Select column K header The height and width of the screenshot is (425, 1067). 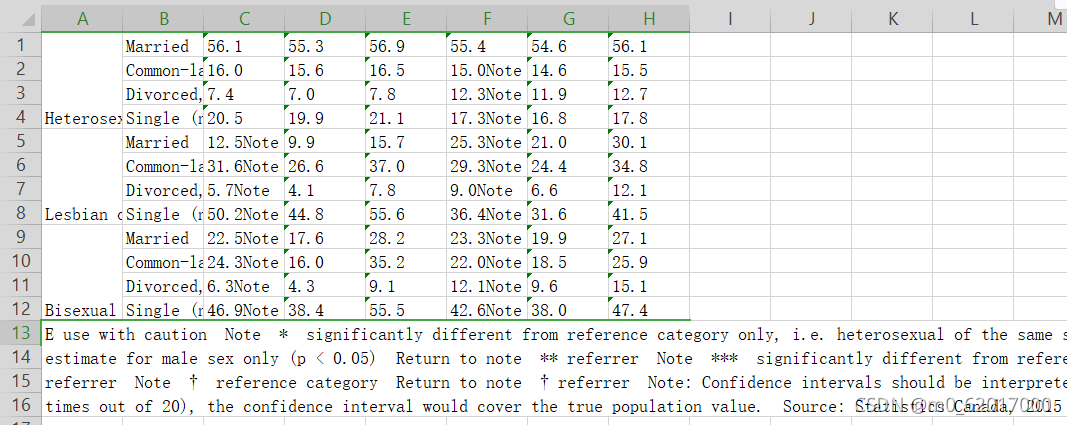click(892, 19)
